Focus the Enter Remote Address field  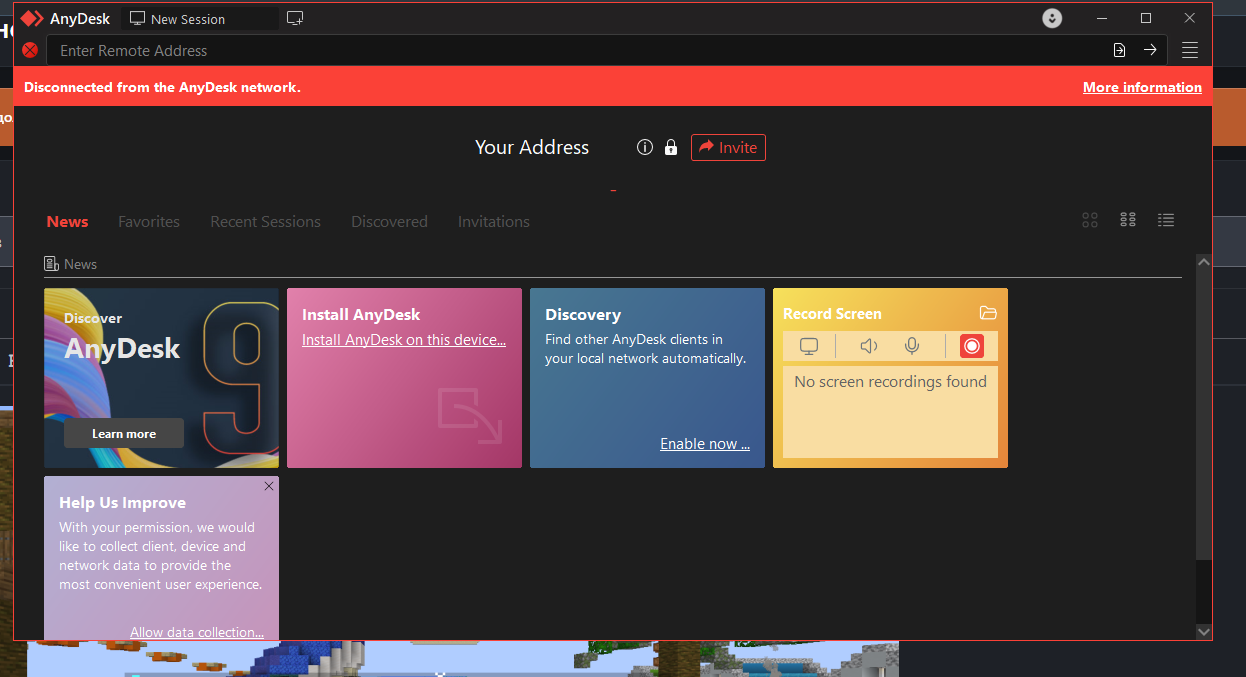point(582,50)
